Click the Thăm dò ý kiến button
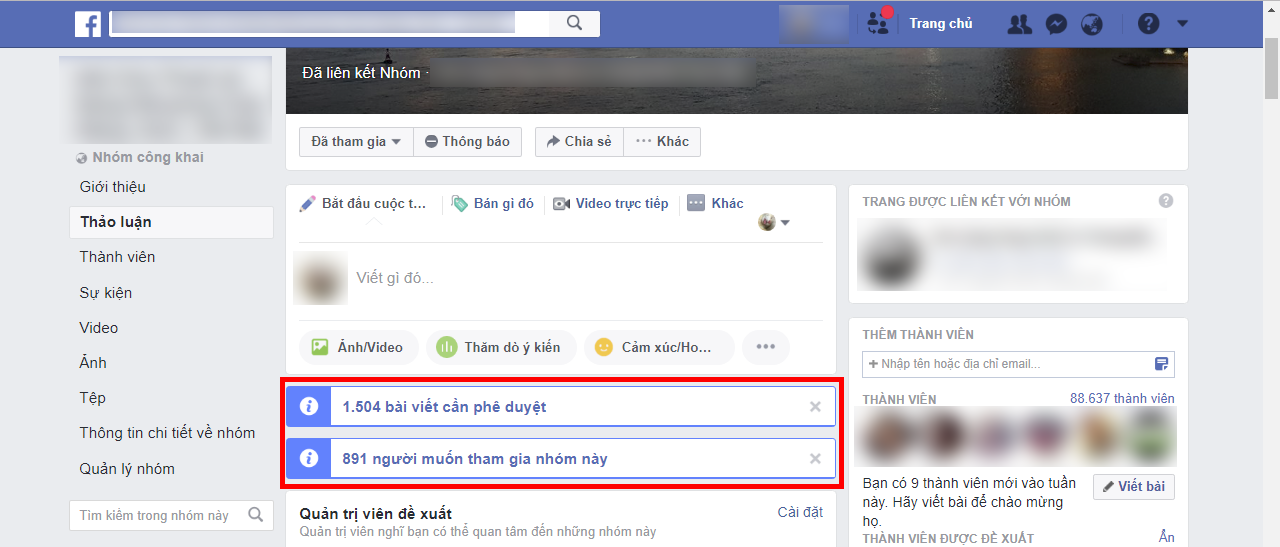Screen dimensions: 1280x547 501,348
